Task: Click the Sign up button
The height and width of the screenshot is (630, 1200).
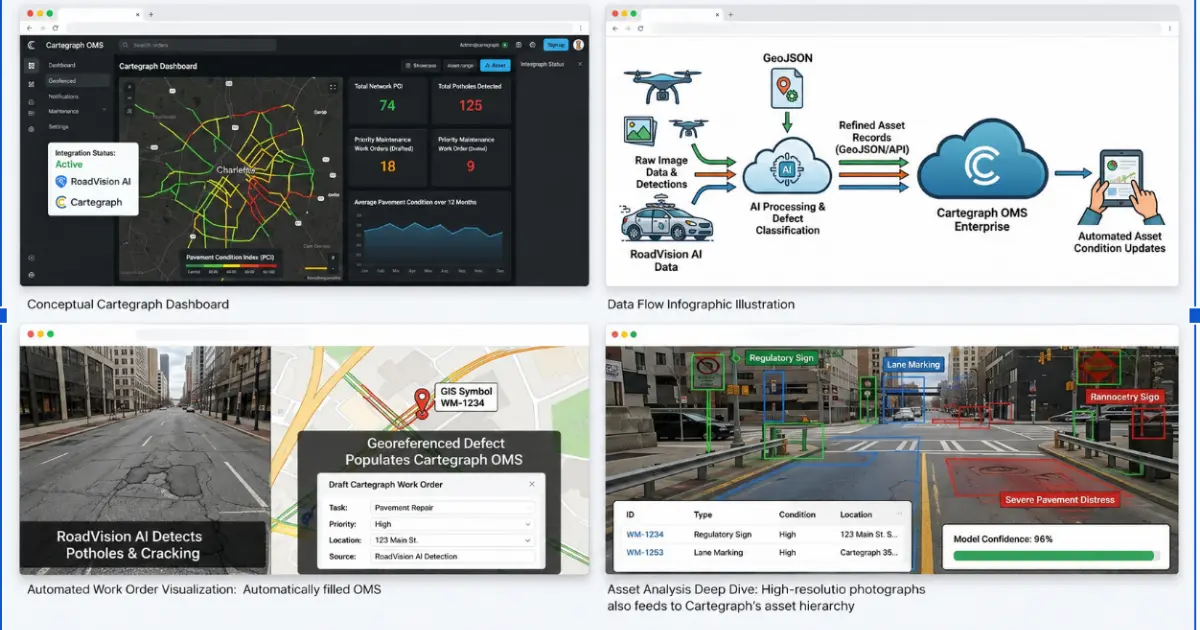Action: pos(556,45)
